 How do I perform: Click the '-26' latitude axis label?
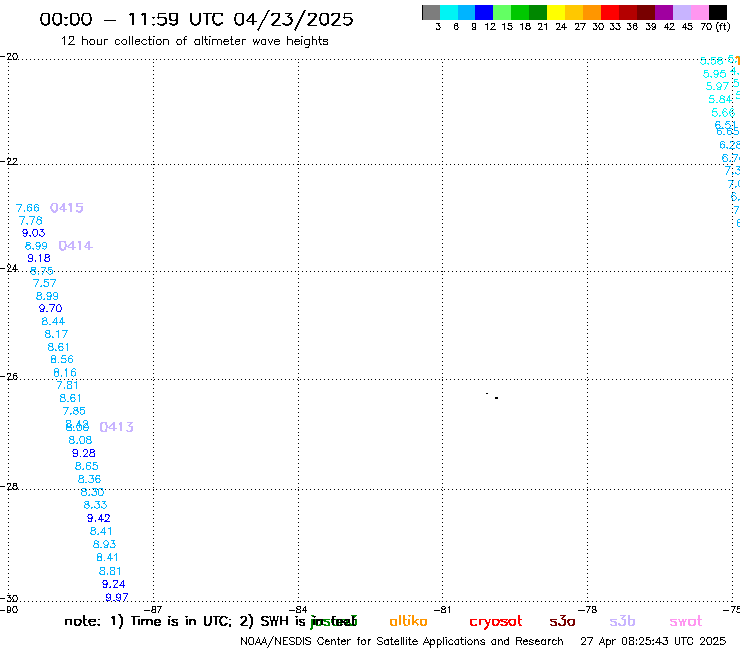[x=9, y=377]
